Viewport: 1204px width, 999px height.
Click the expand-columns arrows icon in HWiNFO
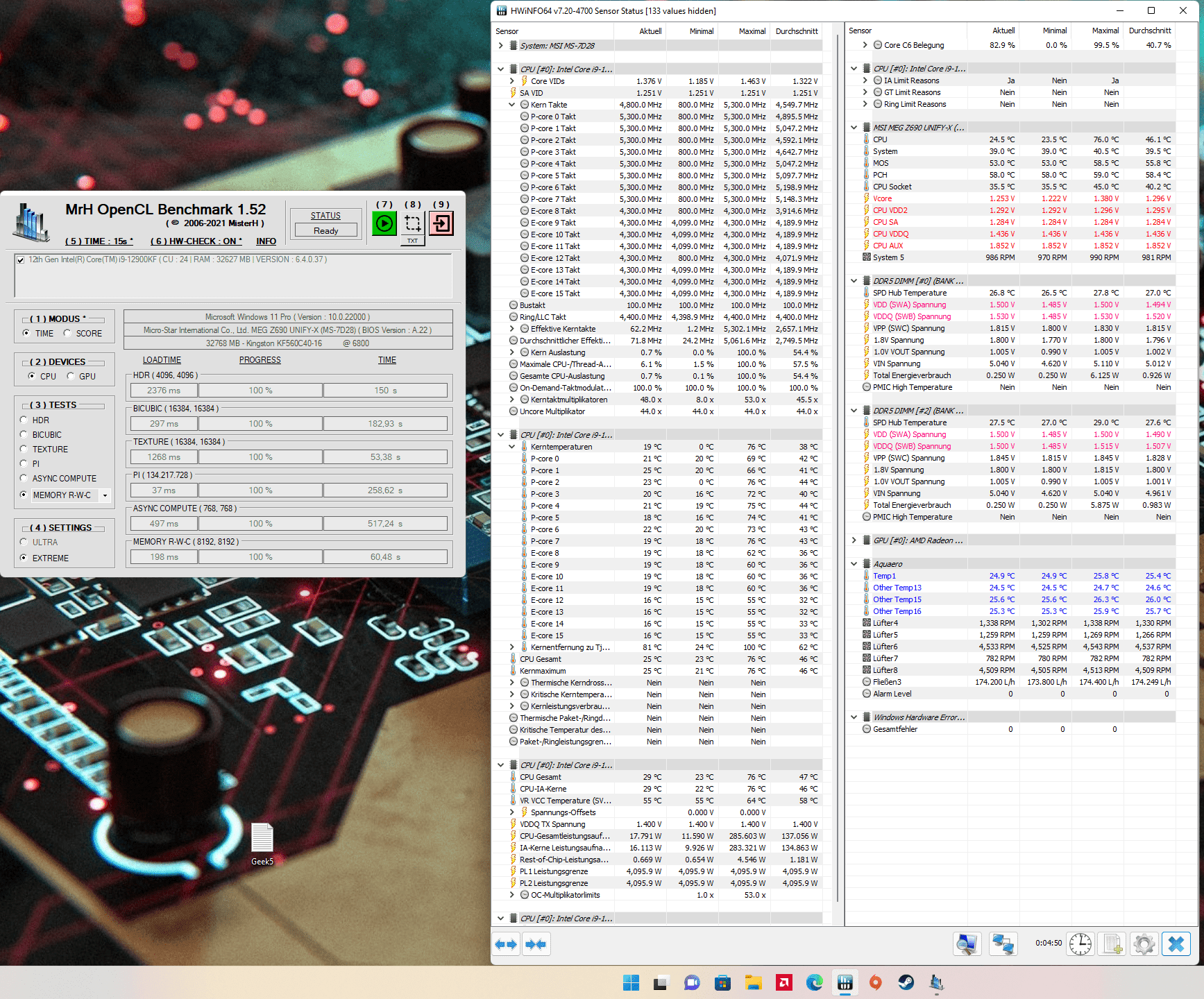point(506,944)
